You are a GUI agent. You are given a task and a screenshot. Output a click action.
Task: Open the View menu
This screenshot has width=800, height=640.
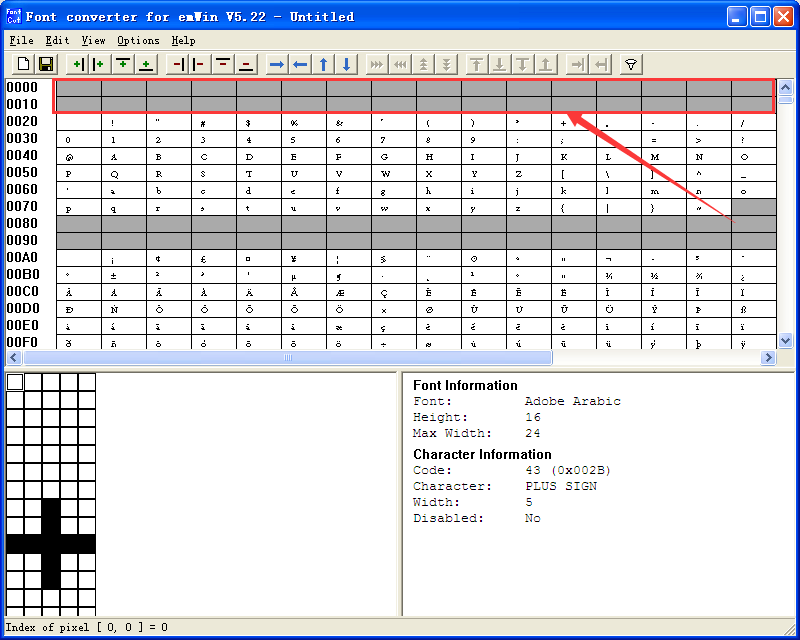(x=93, y=40)
